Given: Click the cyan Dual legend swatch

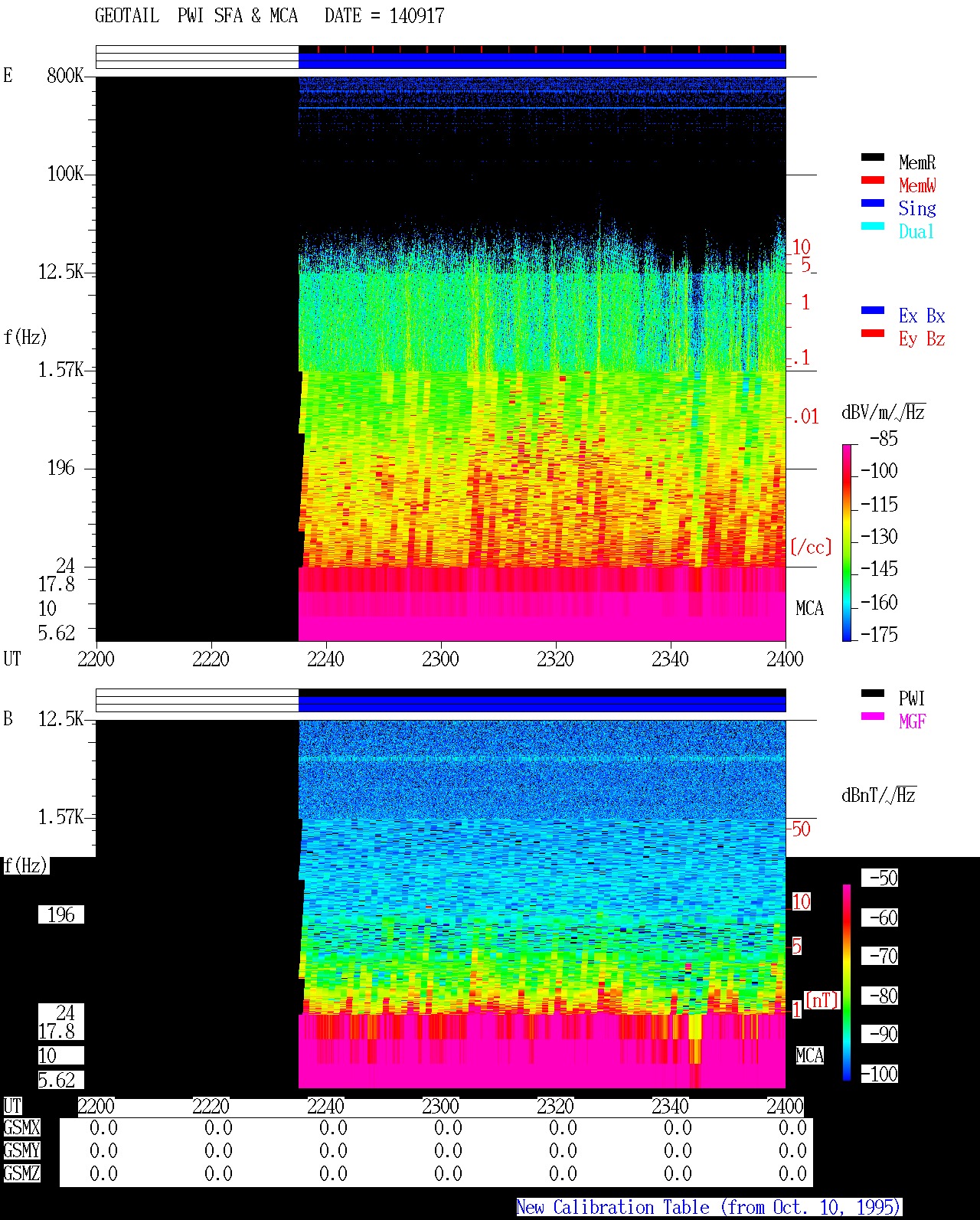Looking at the screenshot, I should [873, 226].
